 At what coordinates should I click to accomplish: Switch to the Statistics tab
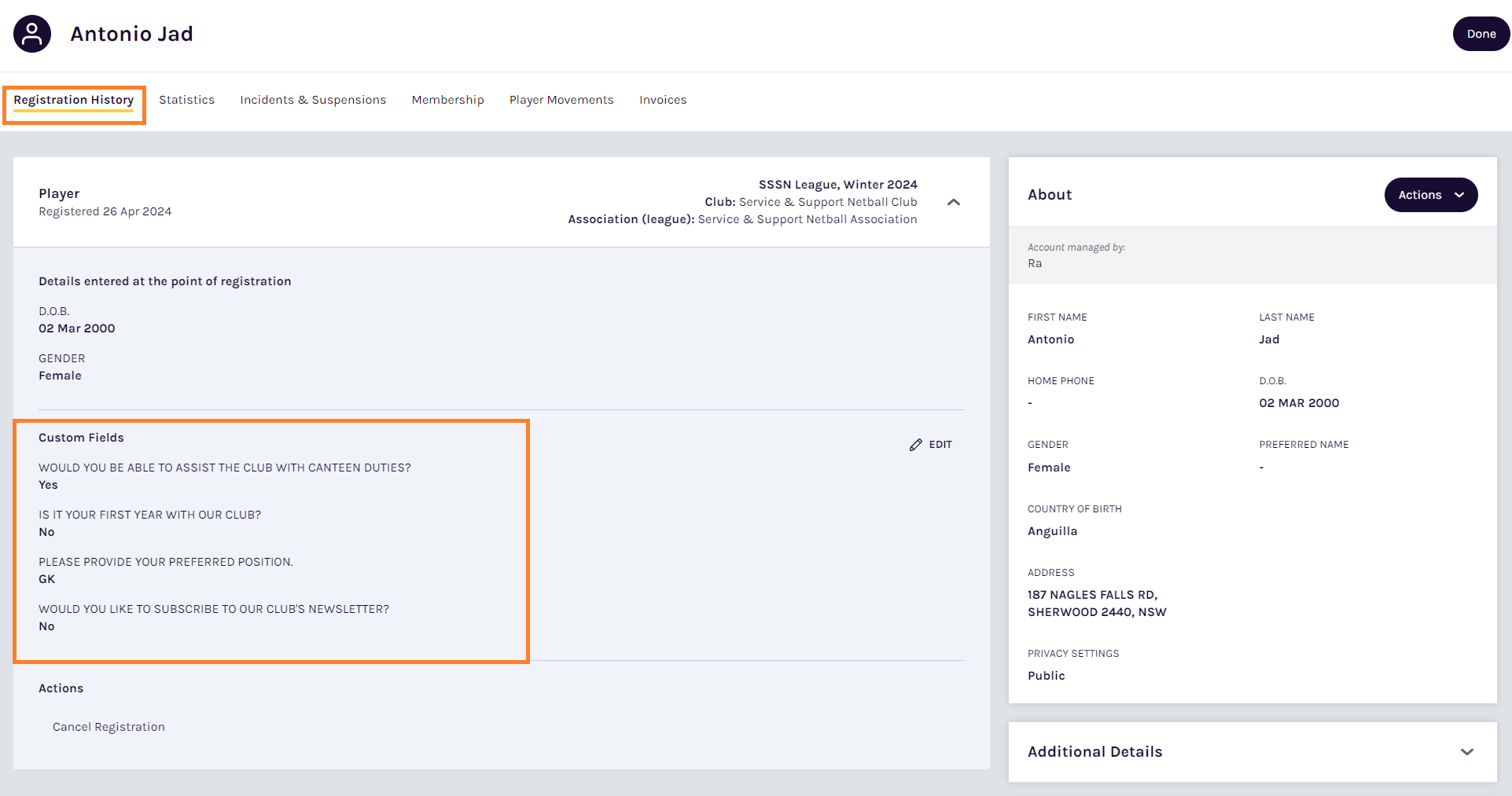pos(186,100)
